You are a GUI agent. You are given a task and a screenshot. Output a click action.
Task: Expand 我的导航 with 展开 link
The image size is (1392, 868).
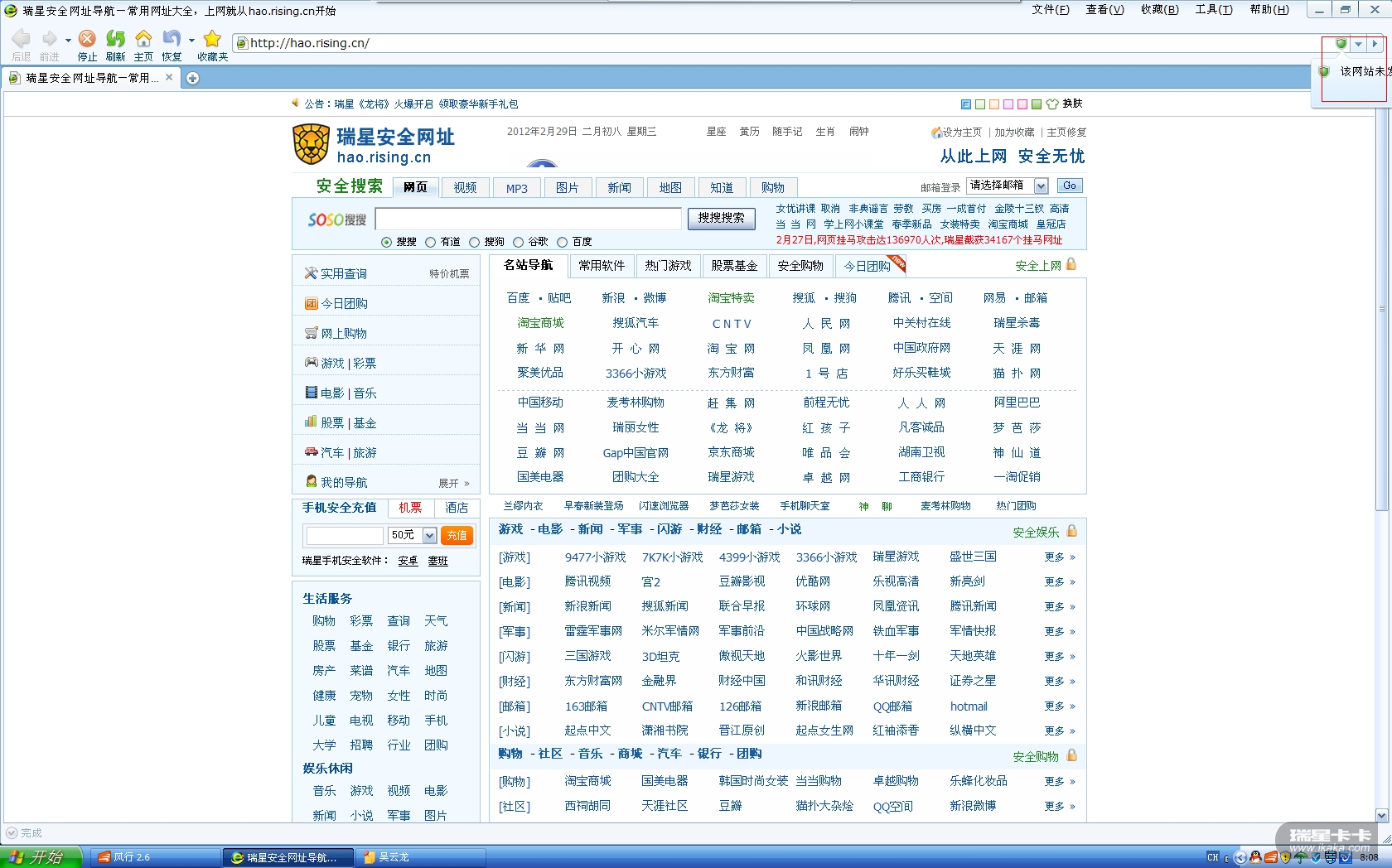pyautogui.click(x=453, y=483)
